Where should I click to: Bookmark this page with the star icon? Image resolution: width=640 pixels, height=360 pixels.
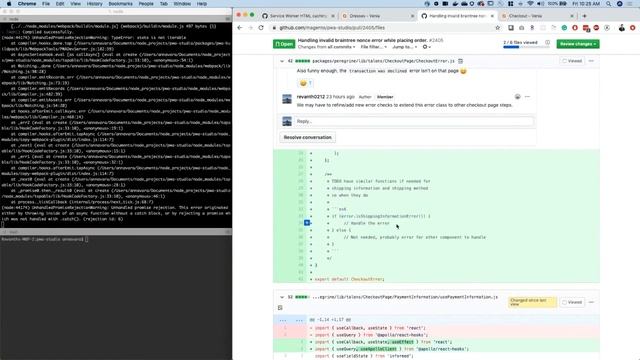click(498, 28)
